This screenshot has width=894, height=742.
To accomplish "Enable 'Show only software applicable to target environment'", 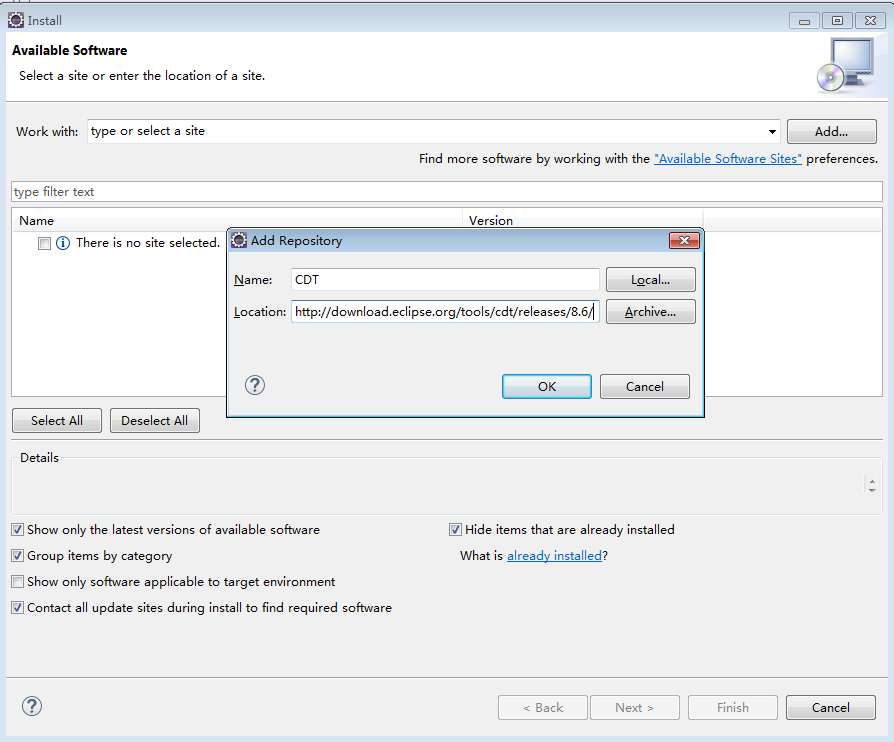I will click(18, 582).
